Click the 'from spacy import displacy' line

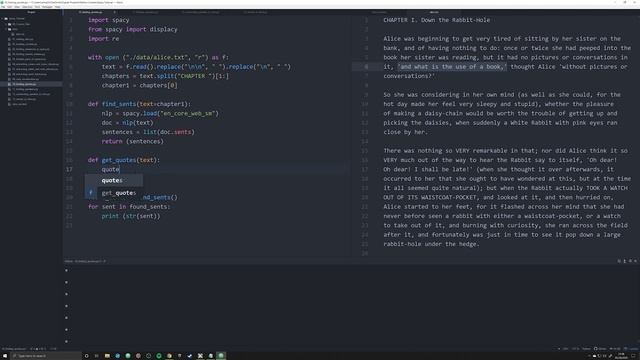(133, 29)
